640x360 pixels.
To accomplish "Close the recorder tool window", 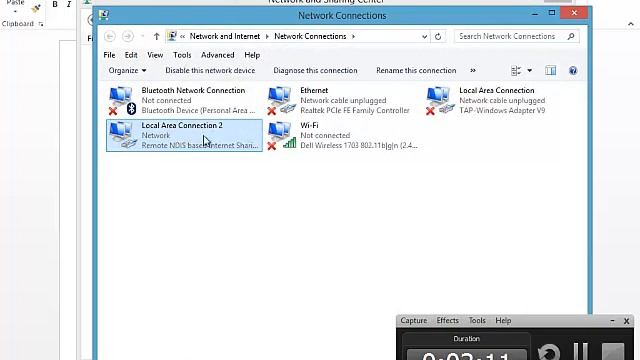I will click(627, 321).
